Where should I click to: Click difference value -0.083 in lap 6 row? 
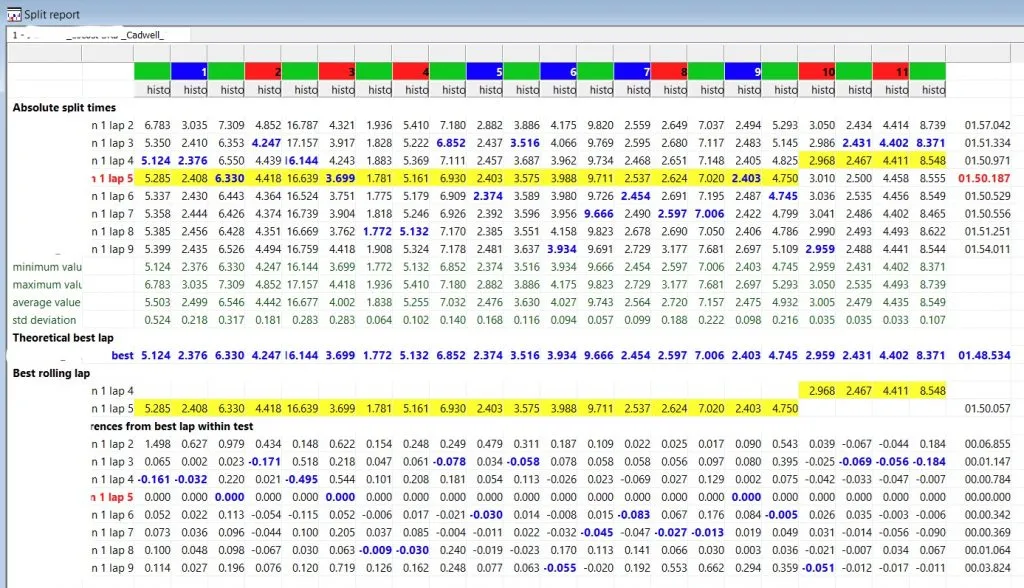point(633,515)
